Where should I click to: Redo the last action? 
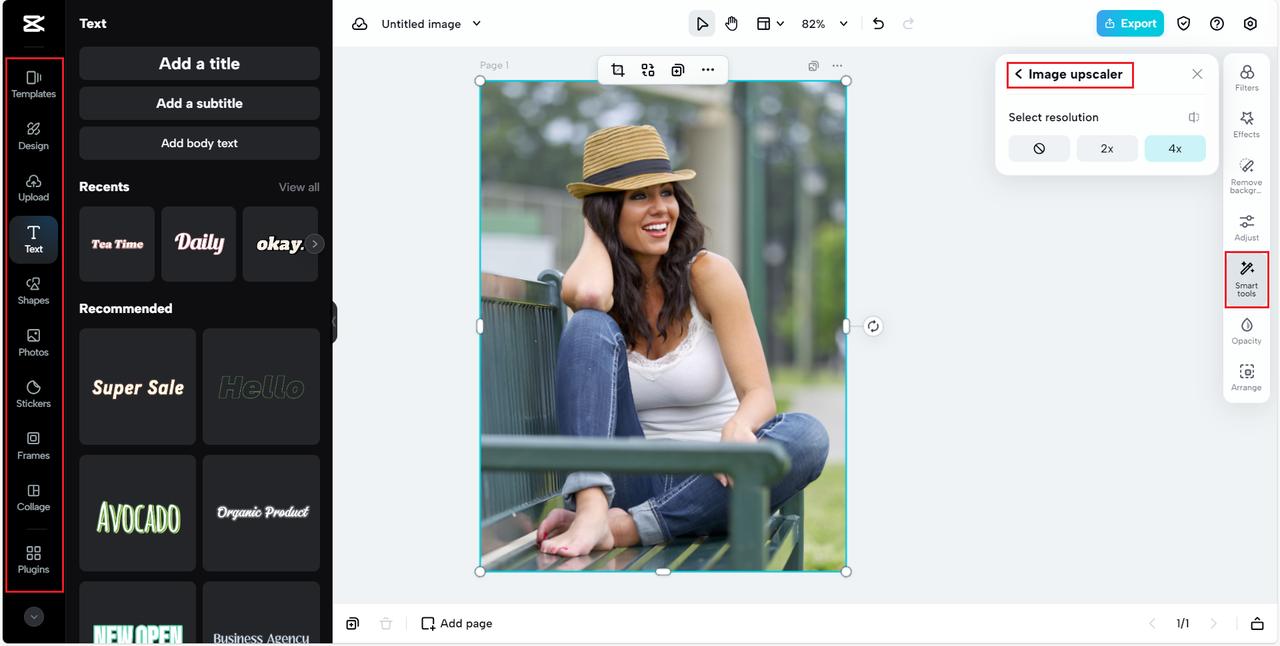coord(908,24)
